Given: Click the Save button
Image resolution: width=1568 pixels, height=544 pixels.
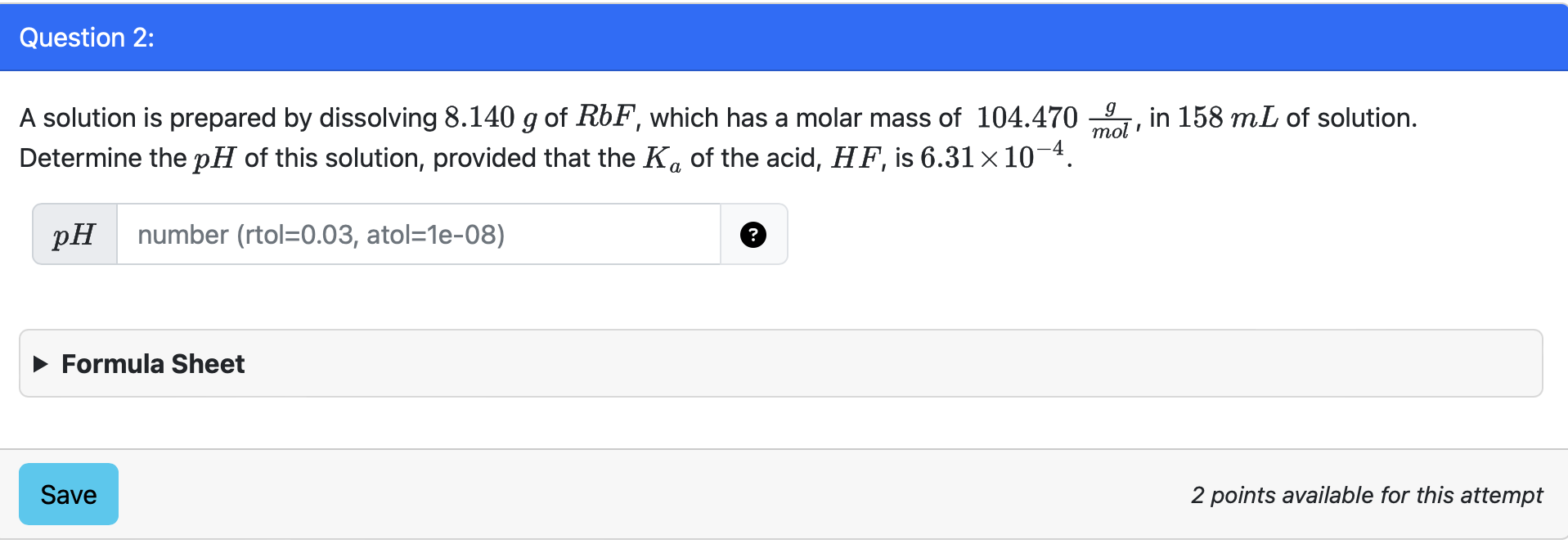Looking at the screenshot, I should click(x=68, y=494).
